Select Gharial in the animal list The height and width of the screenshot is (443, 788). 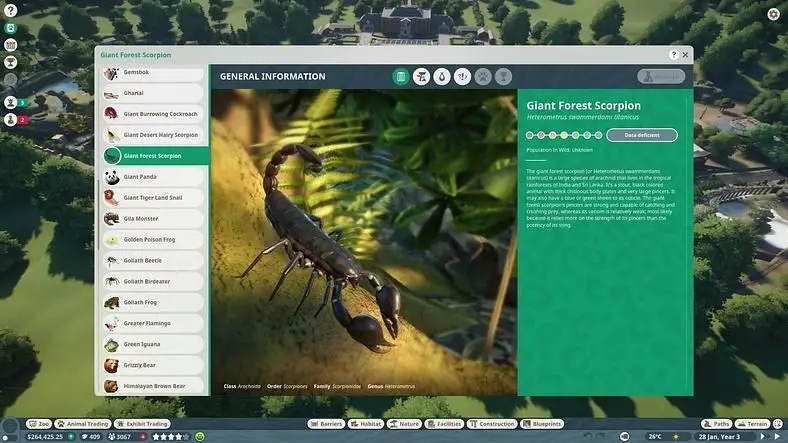pyautogui.click(x=153, y=93)
